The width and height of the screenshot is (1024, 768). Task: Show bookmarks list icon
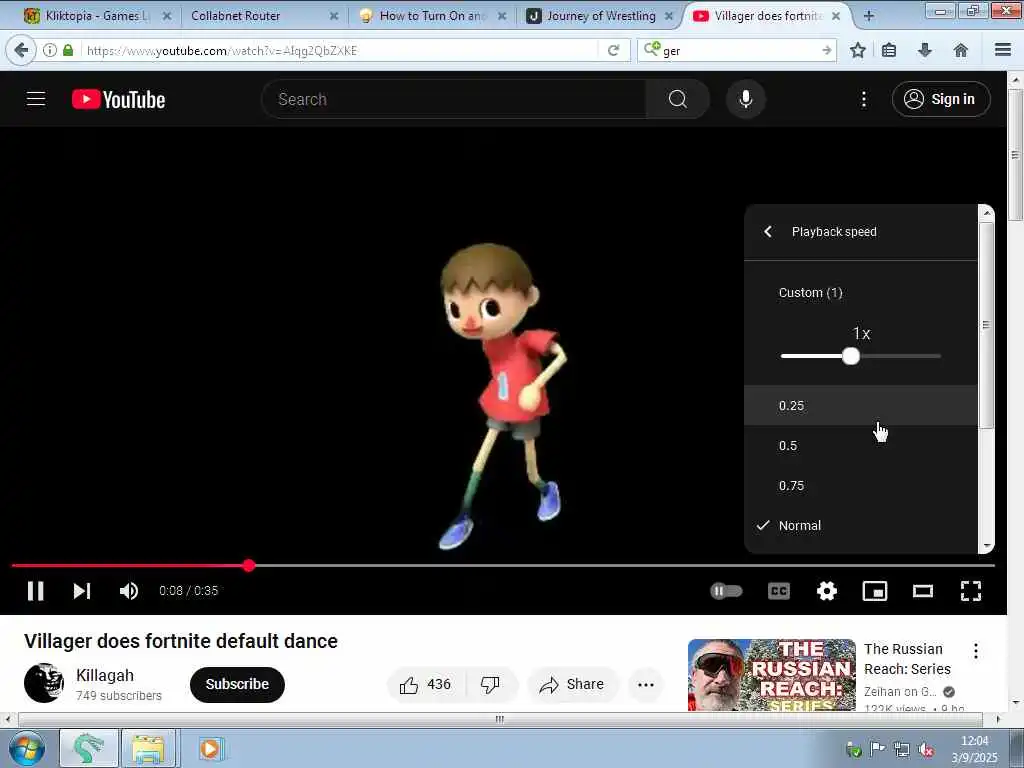click(x=889, y=50)
